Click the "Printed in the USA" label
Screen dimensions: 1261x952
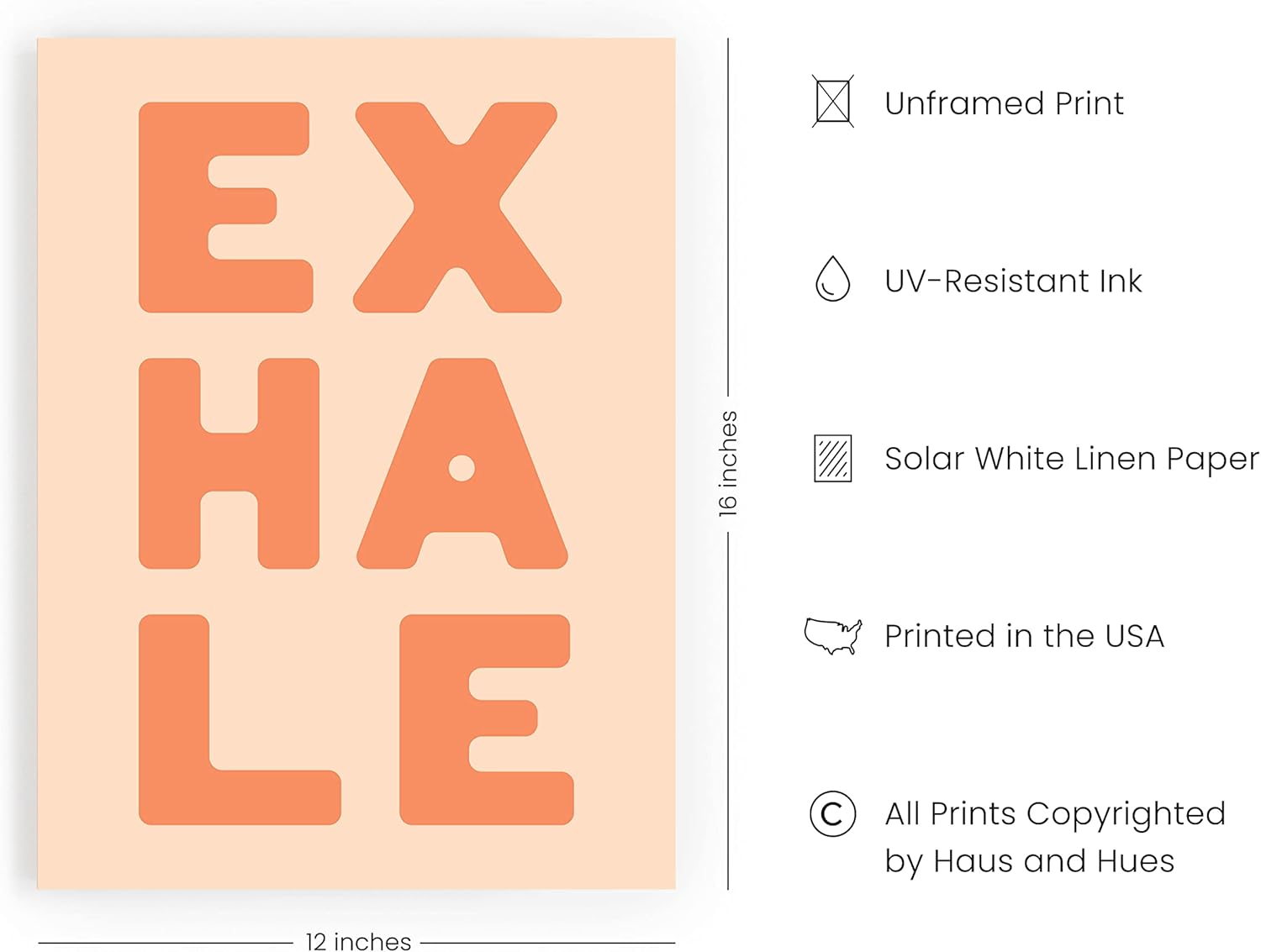click(1024, 636)
